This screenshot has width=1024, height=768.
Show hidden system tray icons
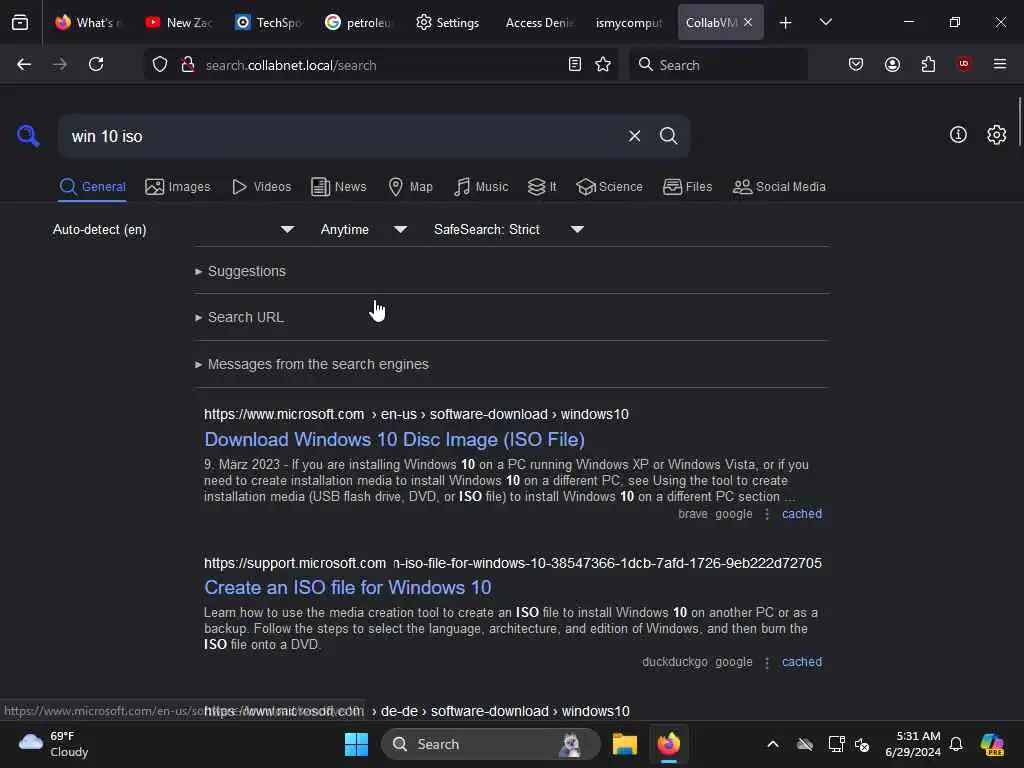(x=773, y=744)
